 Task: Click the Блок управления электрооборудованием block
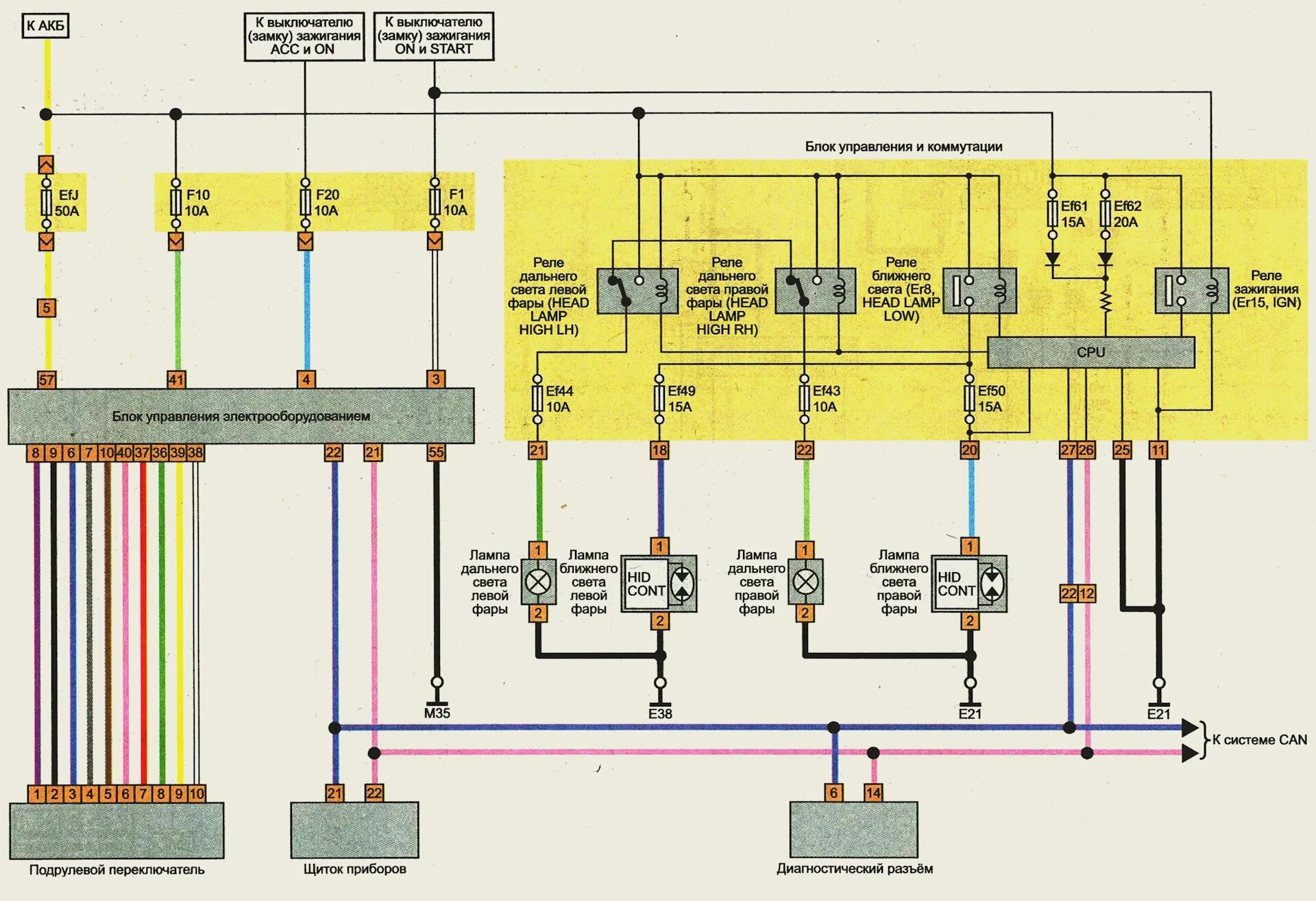(241, 416)
